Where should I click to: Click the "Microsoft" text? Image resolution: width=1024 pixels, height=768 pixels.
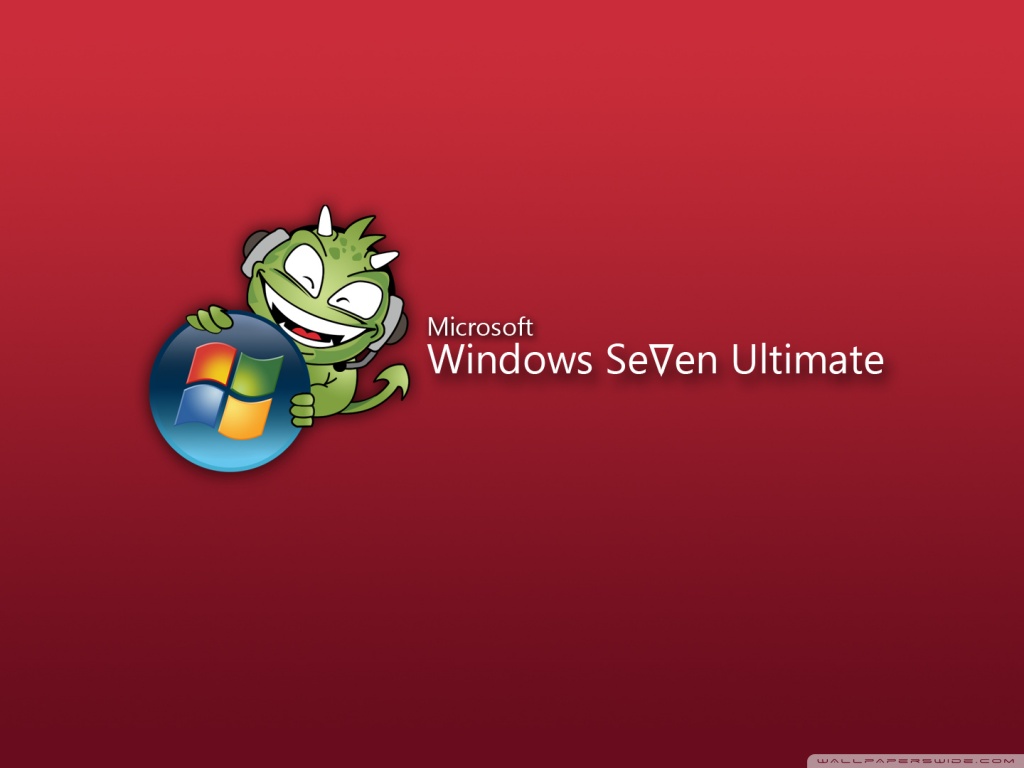coord(480,327)
